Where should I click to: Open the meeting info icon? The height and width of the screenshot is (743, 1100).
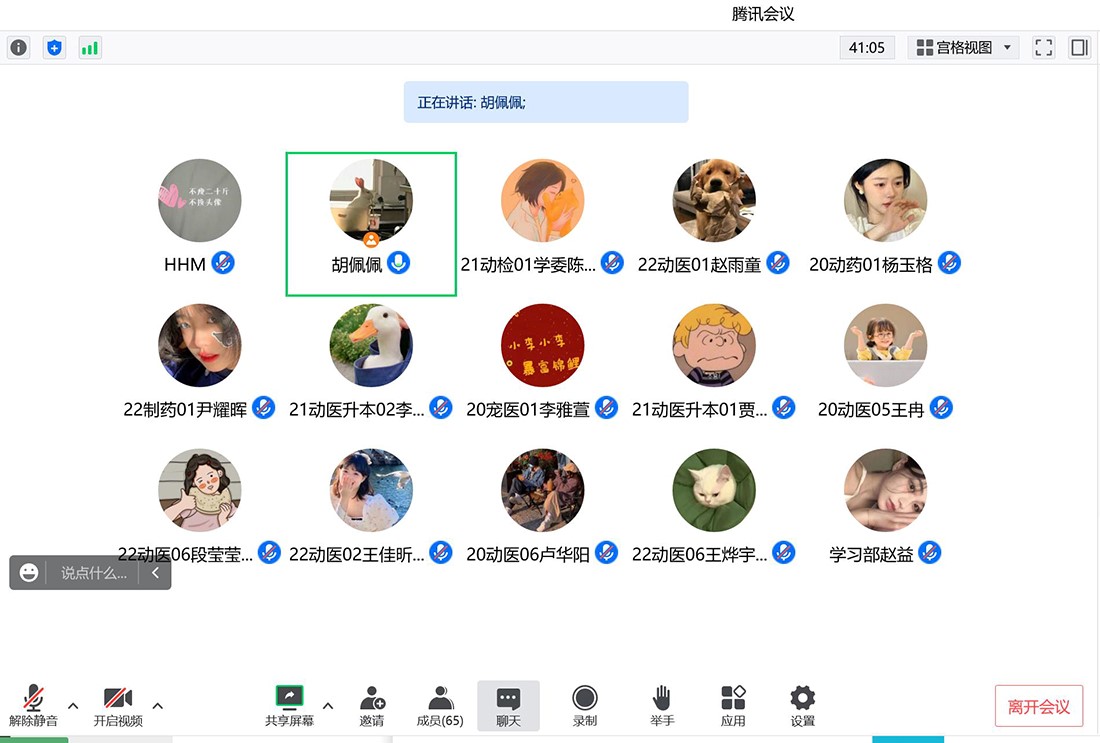[x=19, y=47]
